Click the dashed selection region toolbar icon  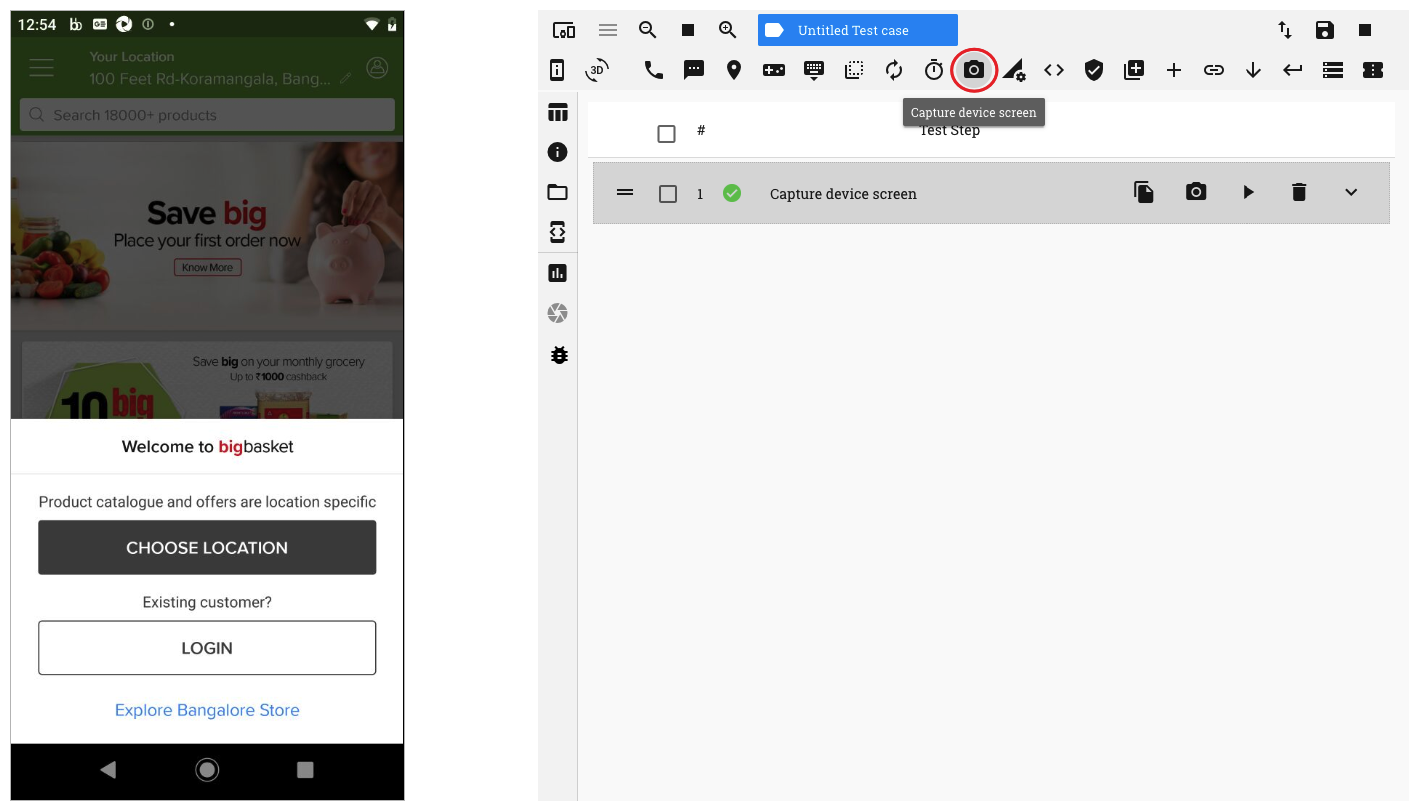tap(854, 70)
